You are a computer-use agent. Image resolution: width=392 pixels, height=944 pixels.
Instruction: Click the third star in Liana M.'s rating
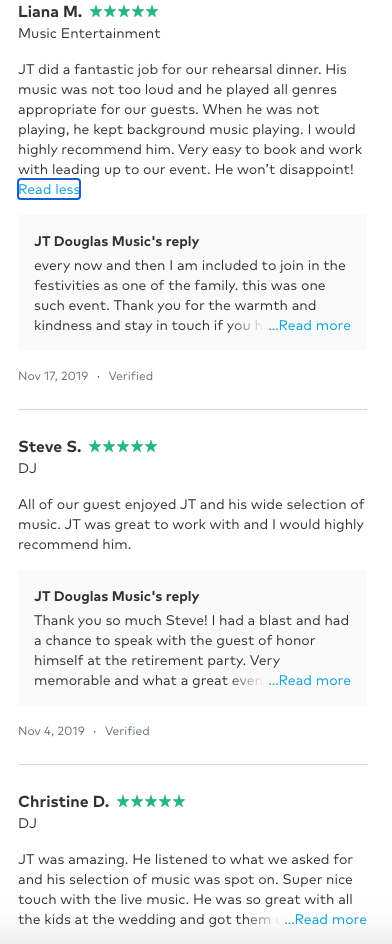(124, 11)
